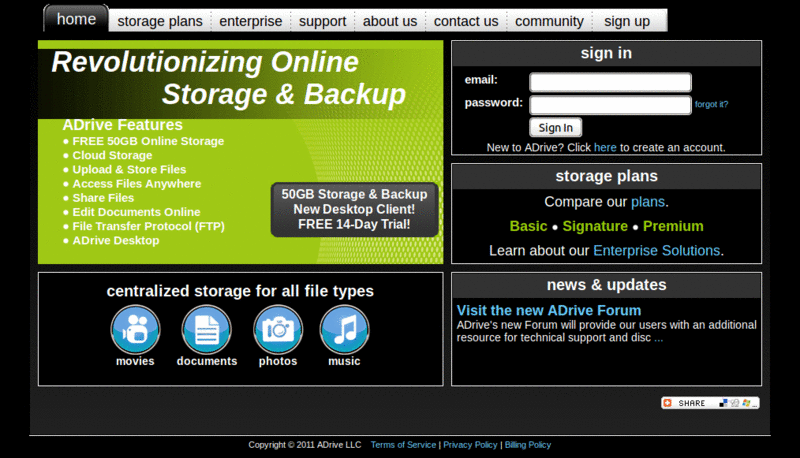Image resolution: width=800 pixels, height=458 pixels.
Task: Open the Privacy Policy link
Action: point(470,445)
